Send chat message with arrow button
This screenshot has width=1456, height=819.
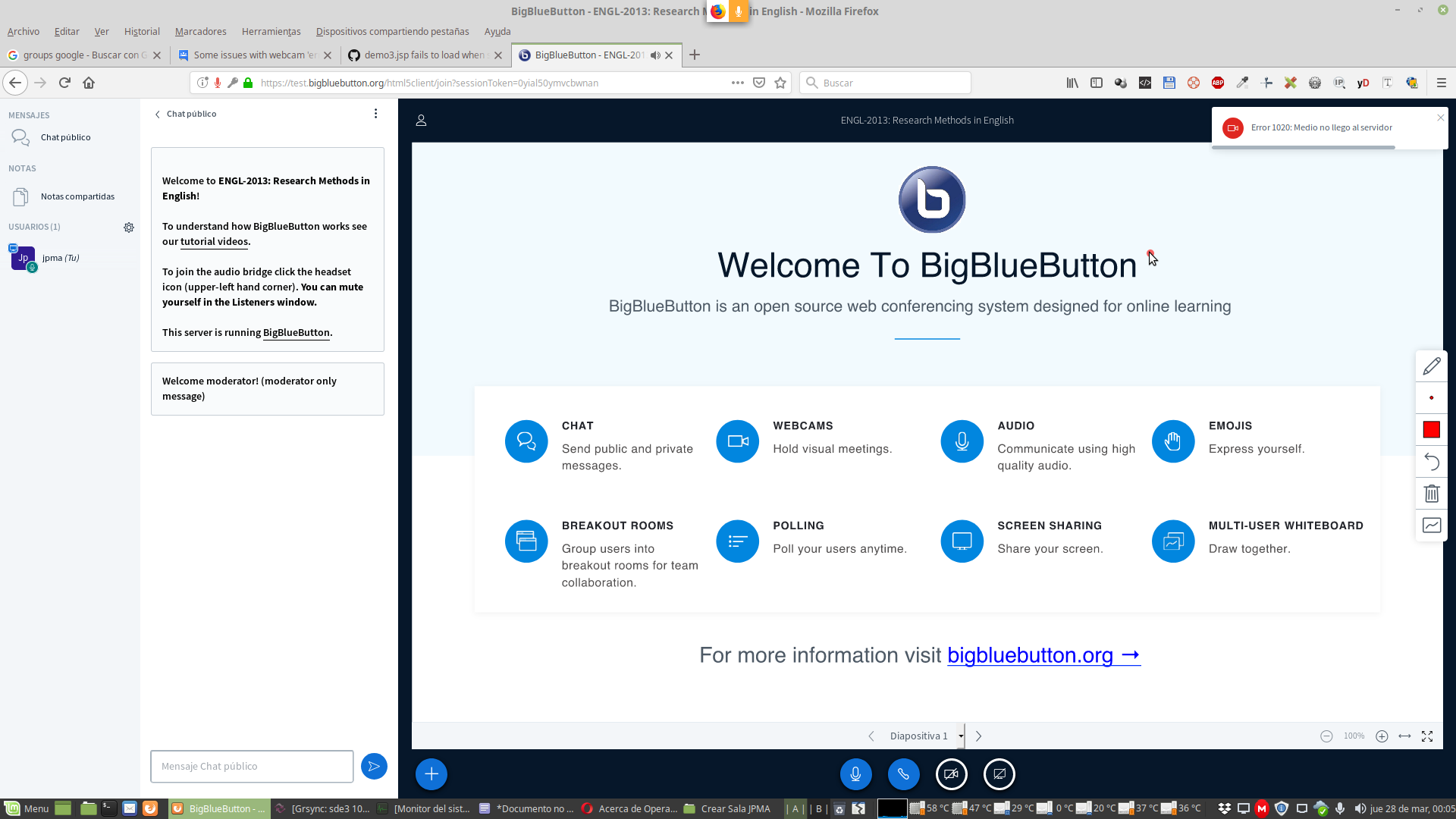coord(374,766)
